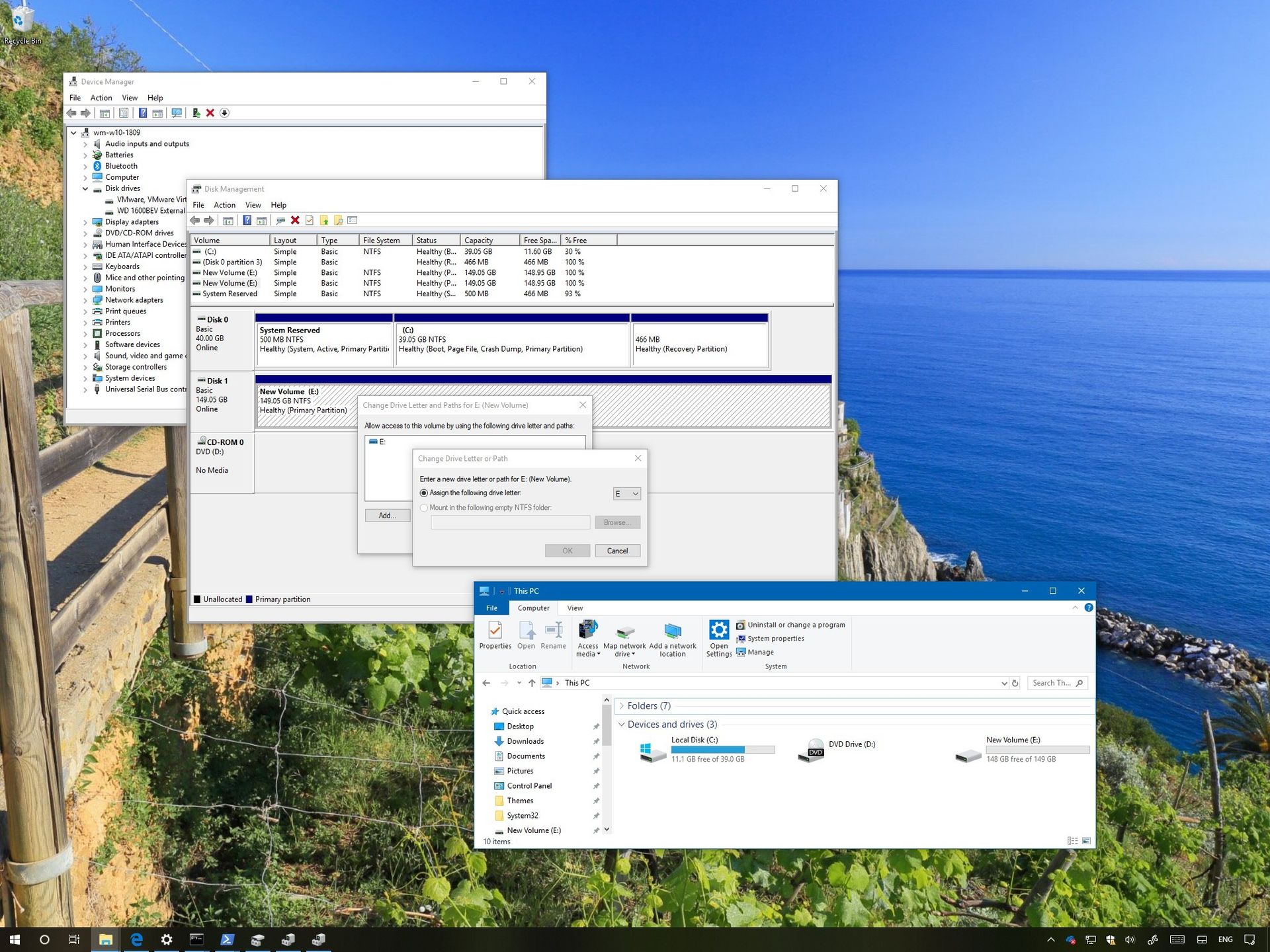Switch to the View tab in This PC
The image size is (1270, 952).
coord(574,608)
